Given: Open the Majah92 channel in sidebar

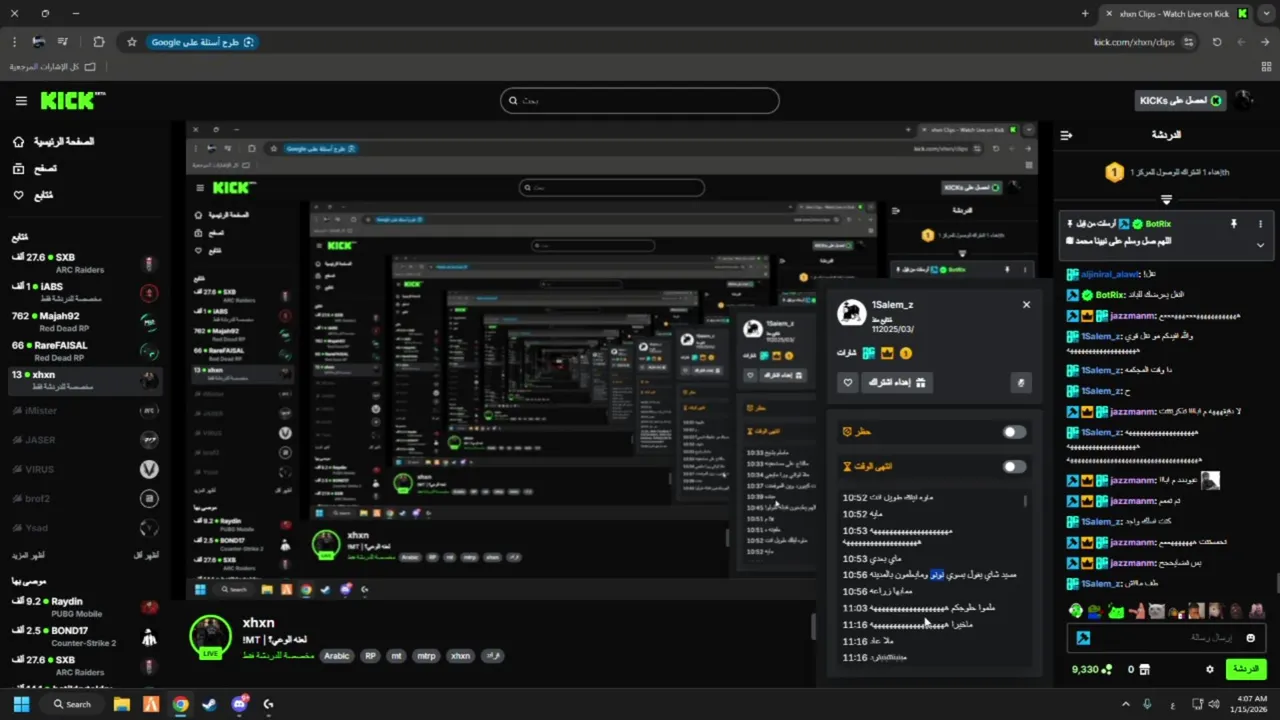Looking at the screenshot, I should pyautogui.click(x=83, y=322).
